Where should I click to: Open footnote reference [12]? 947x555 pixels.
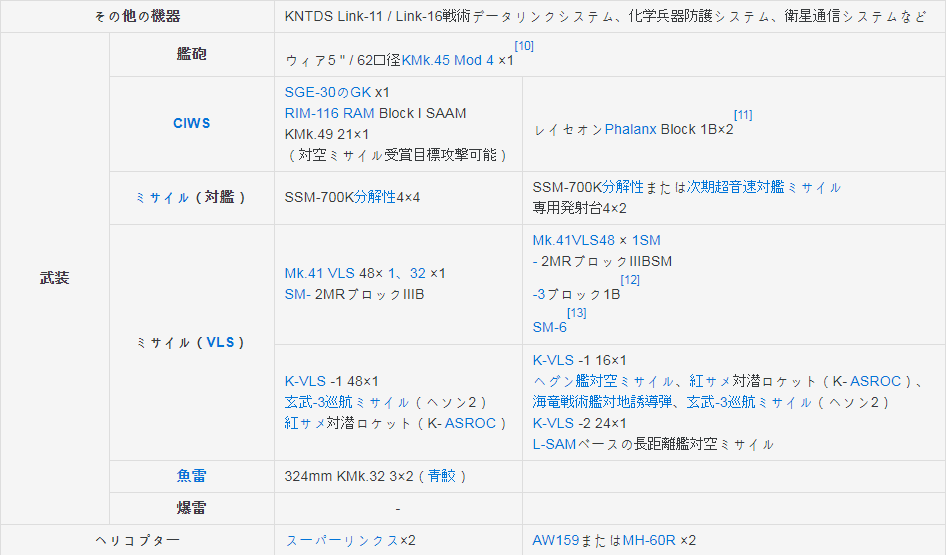(x=630, y=280)
